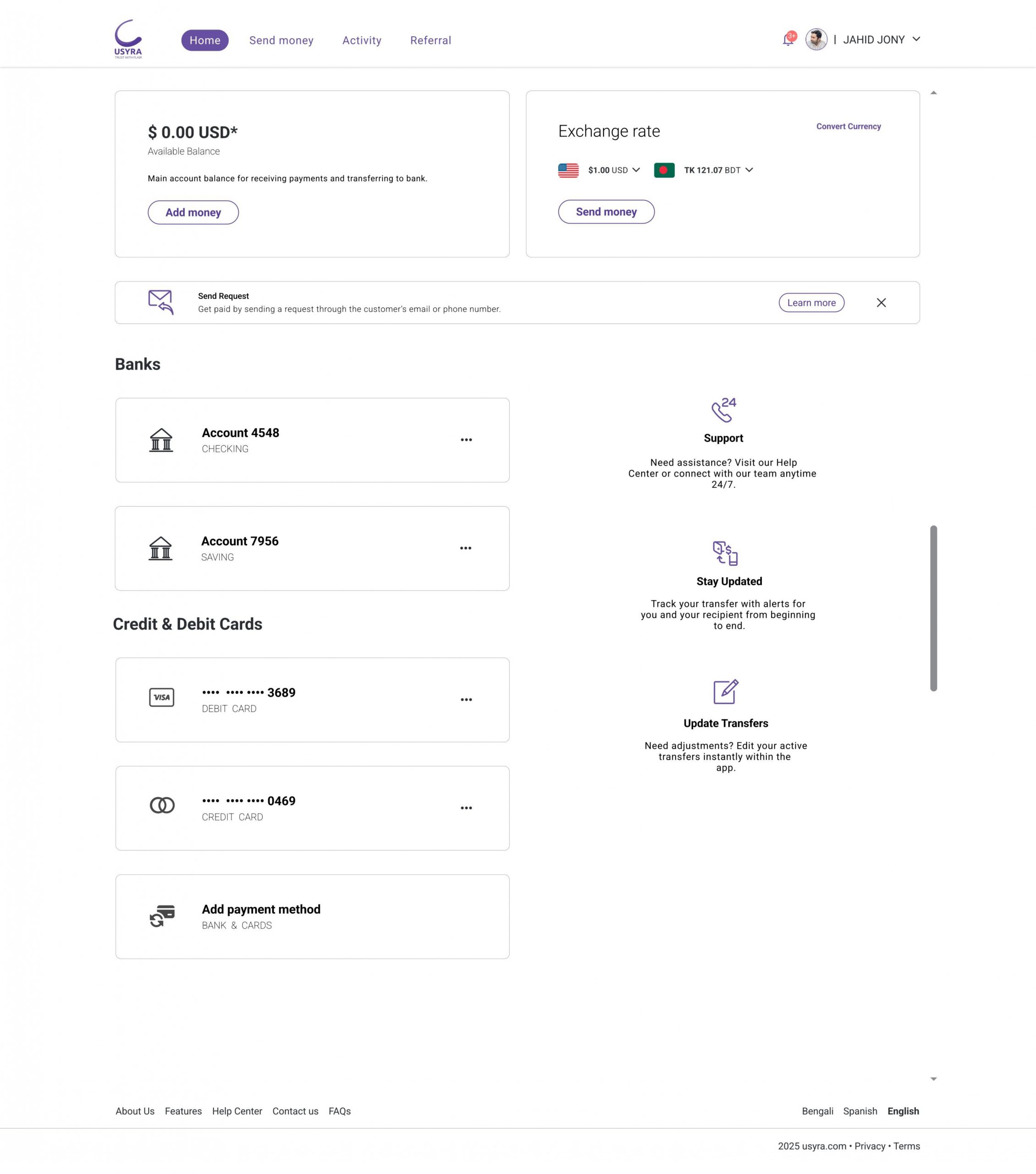Click the Send Request envelope icon
Viewport: 1036px width, 1174px height.
pyautogui.click(x=161, y=302)
